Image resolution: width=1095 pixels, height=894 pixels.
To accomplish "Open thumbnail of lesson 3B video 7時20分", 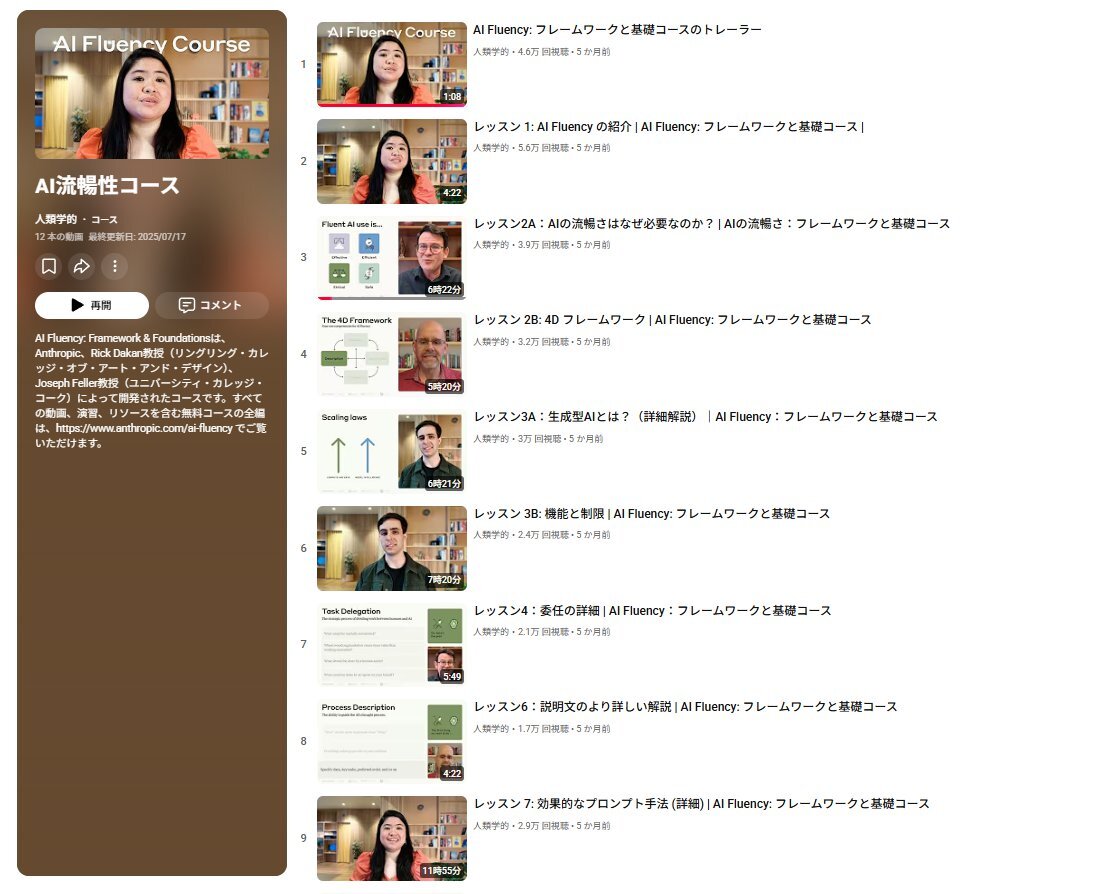I will (x=391, y=548).
